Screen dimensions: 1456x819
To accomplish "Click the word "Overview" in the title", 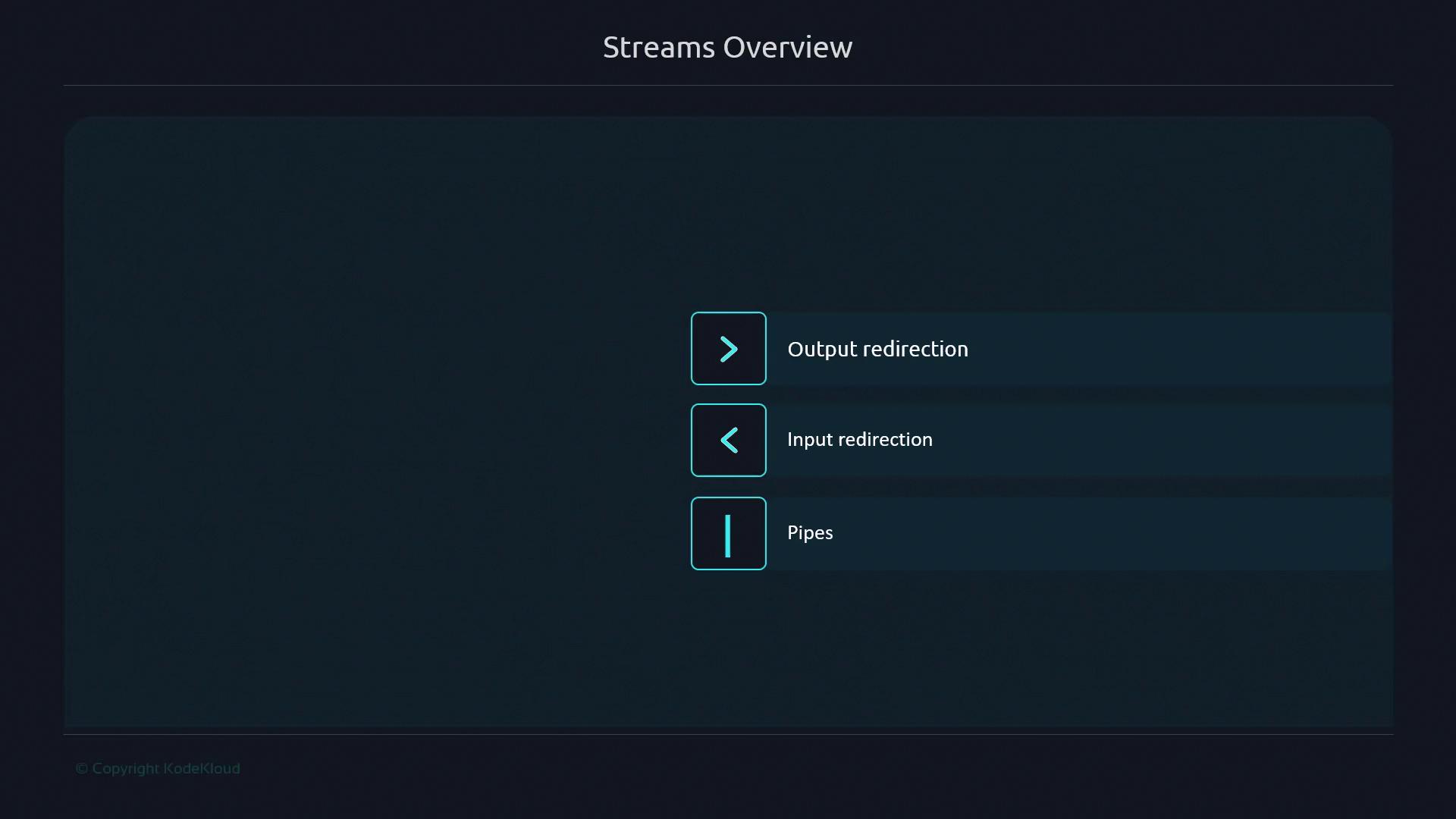I will click(787, 48).
